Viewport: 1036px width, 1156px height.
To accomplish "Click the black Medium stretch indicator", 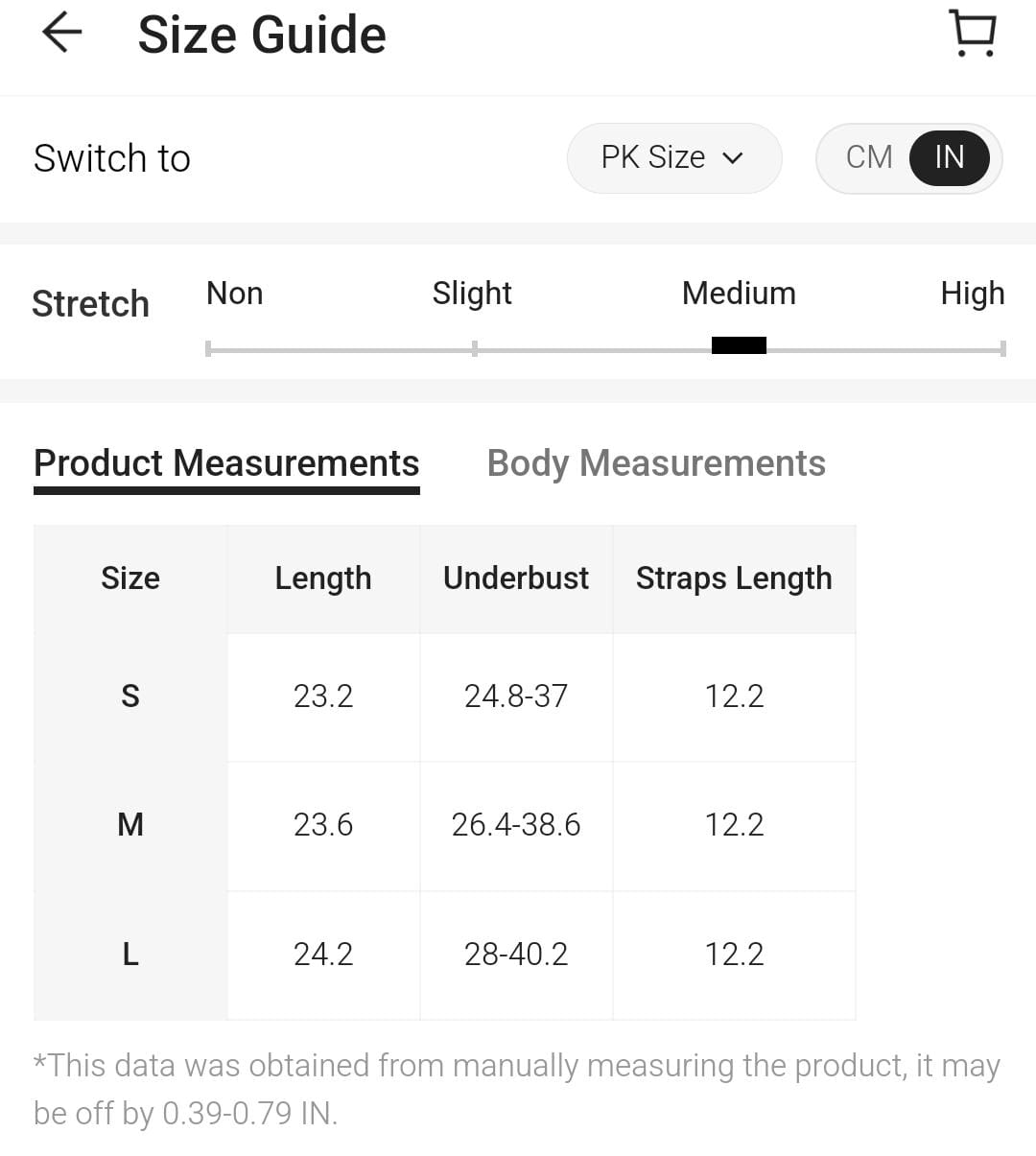I will (x=739, y=345).
